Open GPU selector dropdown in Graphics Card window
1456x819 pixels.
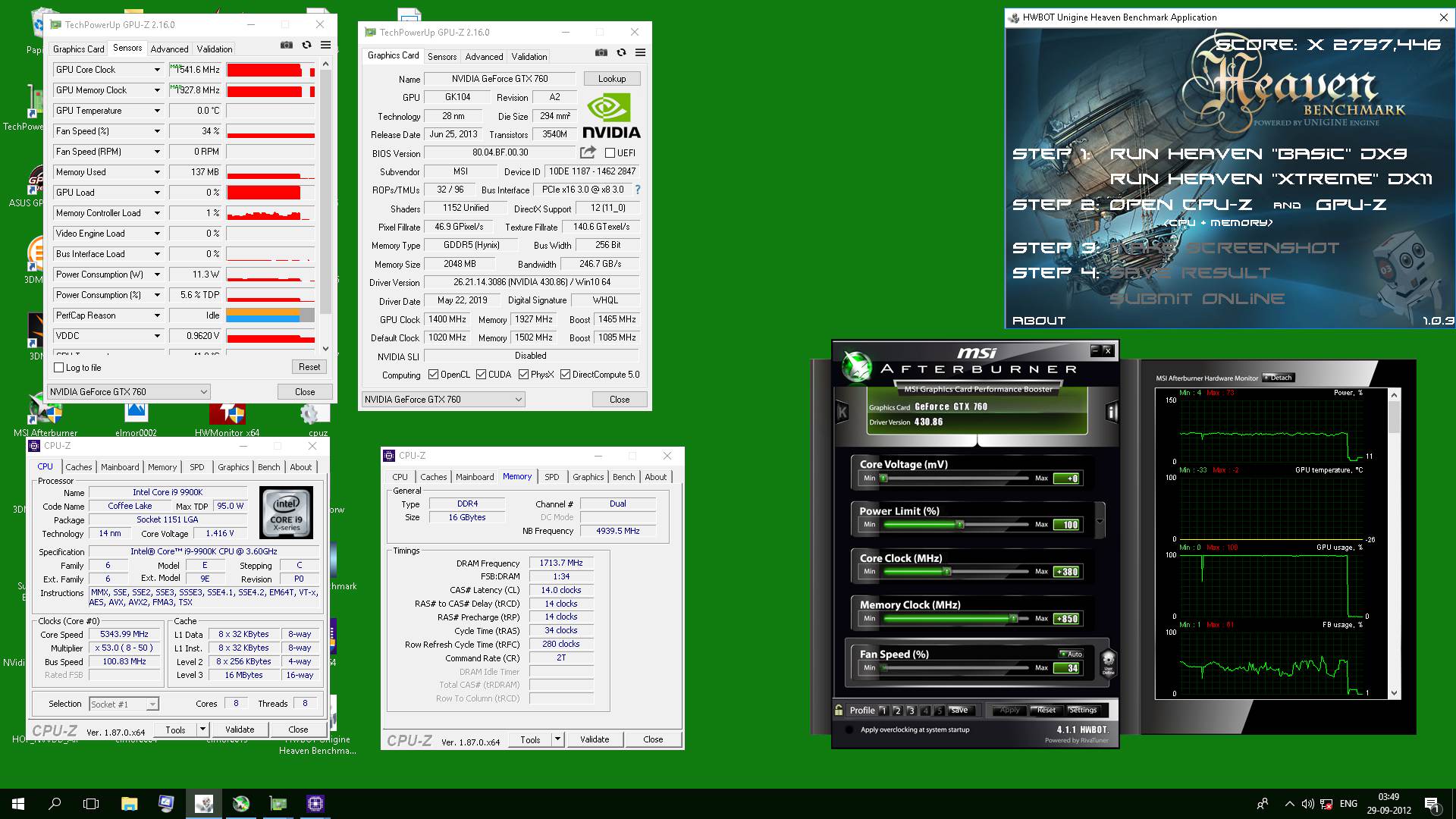pyautogui.click(x=443, y=400)
